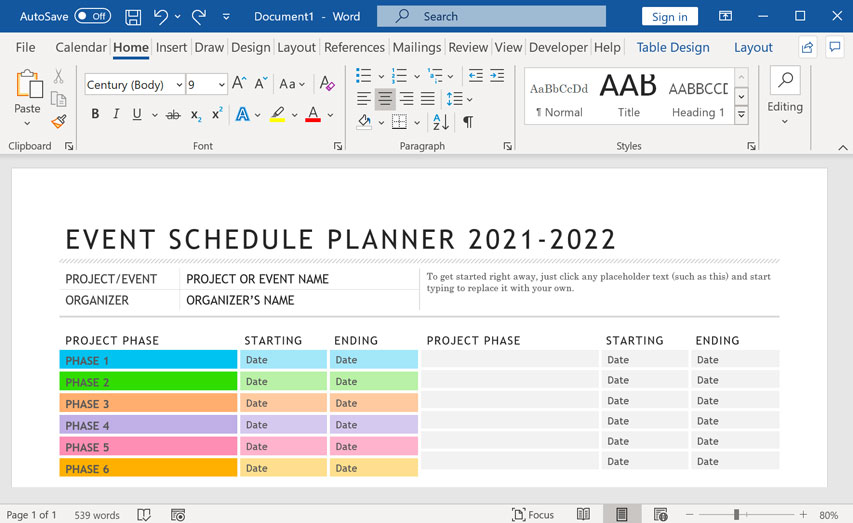Image resolution: width=853 pixels, height=523 pixels.
Task: Turn on the AutoSave switch
Action: tap(93, 16)
